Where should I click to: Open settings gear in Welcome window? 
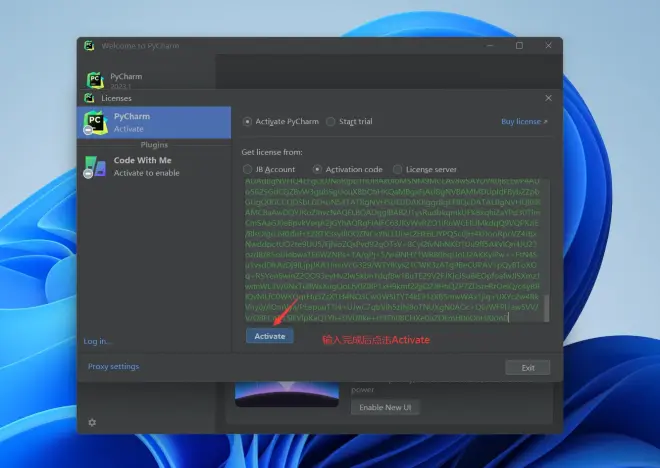pos(92,422)
